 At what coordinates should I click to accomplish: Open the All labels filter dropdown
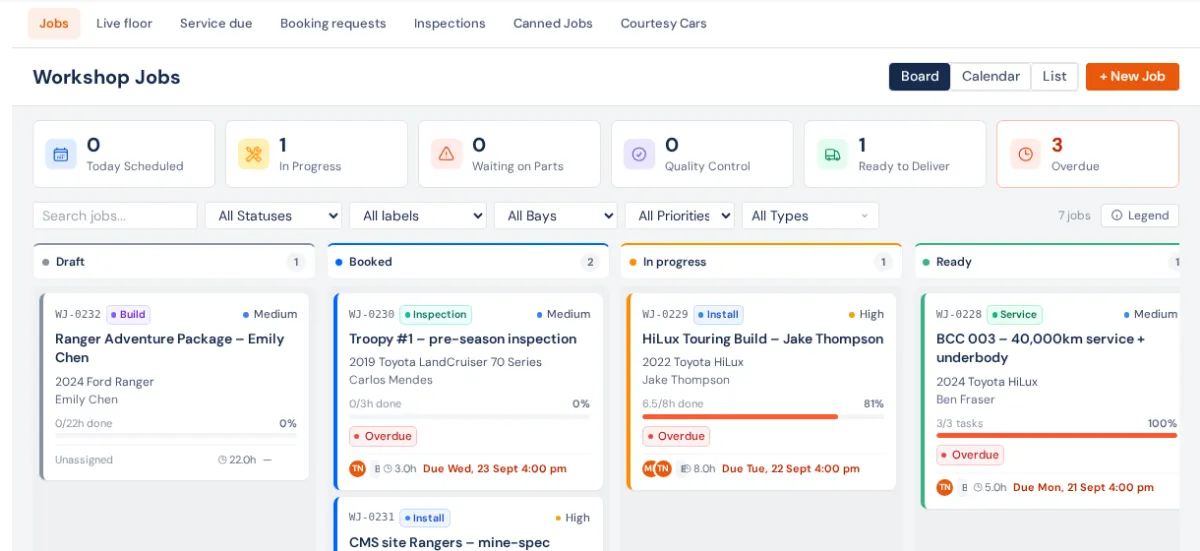pyautogui.click(x=418, y=215)
